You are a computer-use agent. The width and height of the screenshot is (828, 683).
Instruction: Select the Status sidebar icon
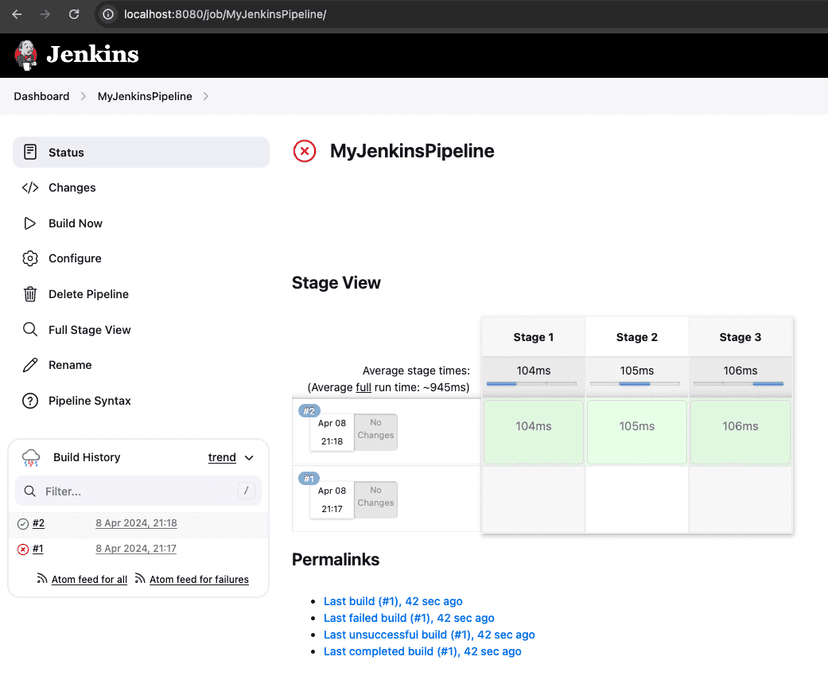(29, 152)
